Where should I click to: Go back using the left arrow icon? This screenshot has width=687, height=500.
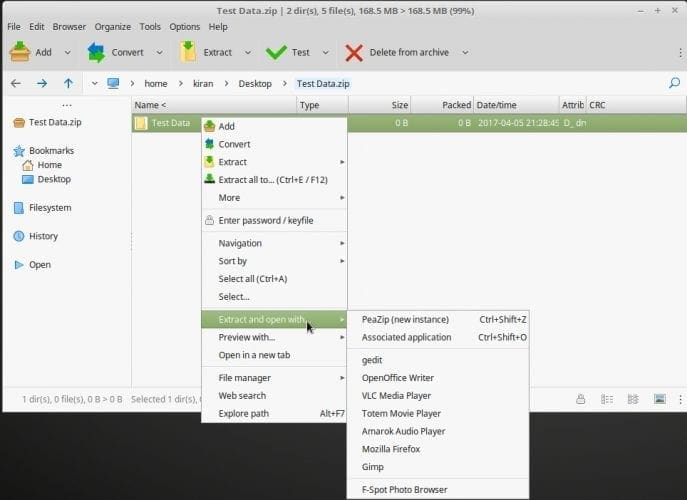tap(16, 84)
